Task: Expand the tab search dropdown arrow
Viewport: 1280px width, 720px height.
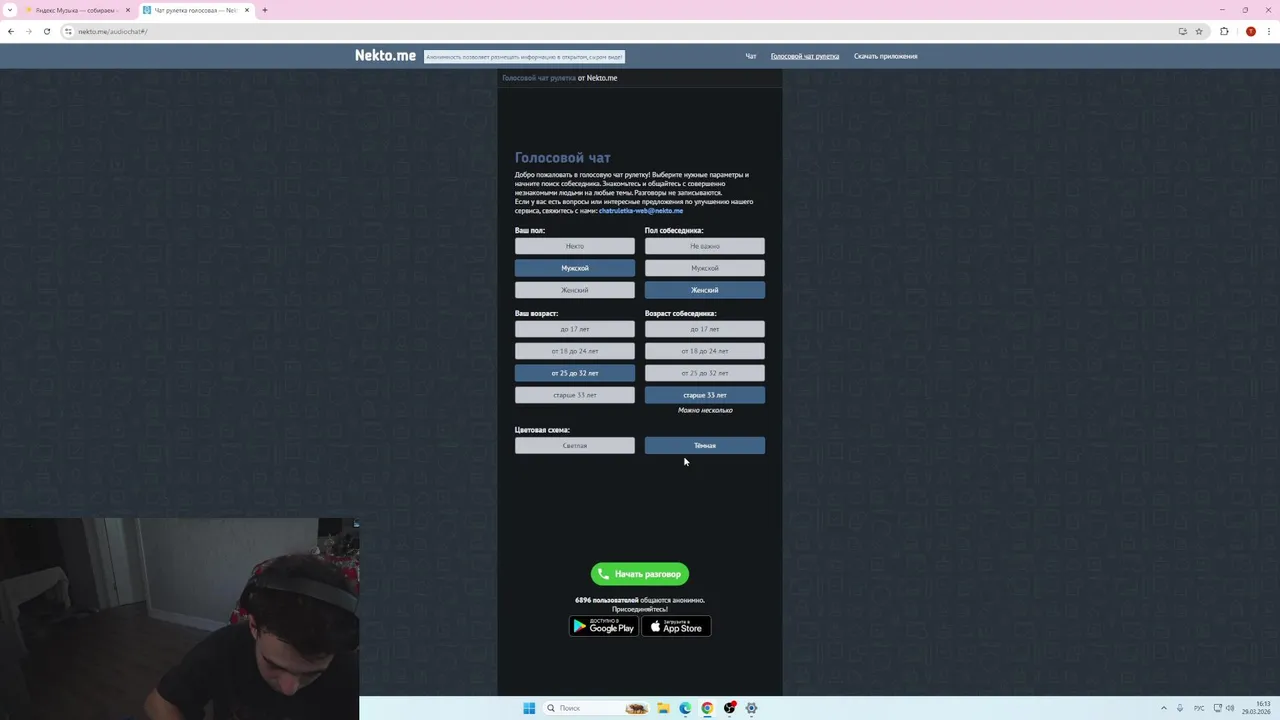Action: pyautogui.click(x=10, y=10)
